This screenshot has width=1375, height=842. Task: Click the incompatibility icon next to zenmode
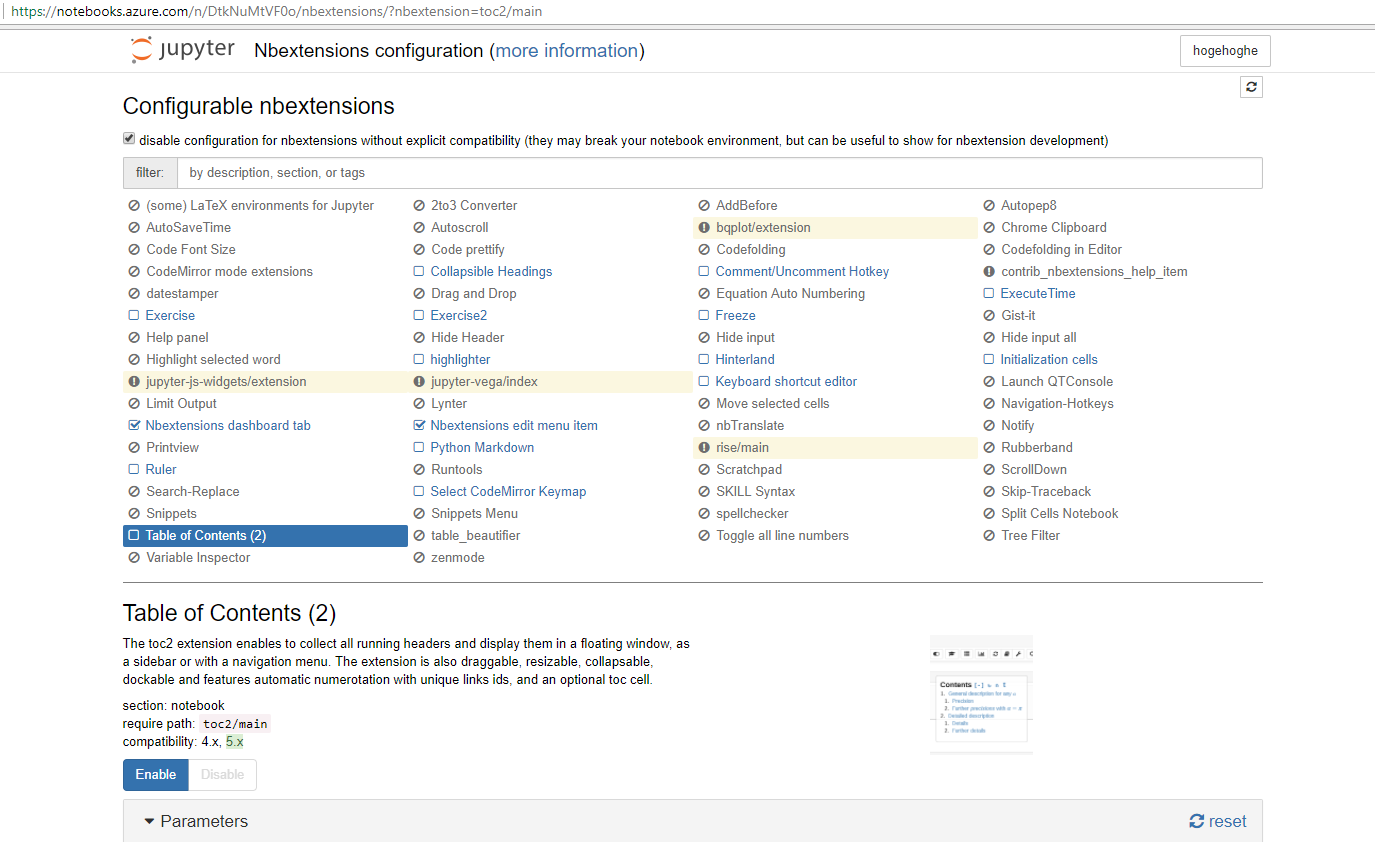(418, 557)
